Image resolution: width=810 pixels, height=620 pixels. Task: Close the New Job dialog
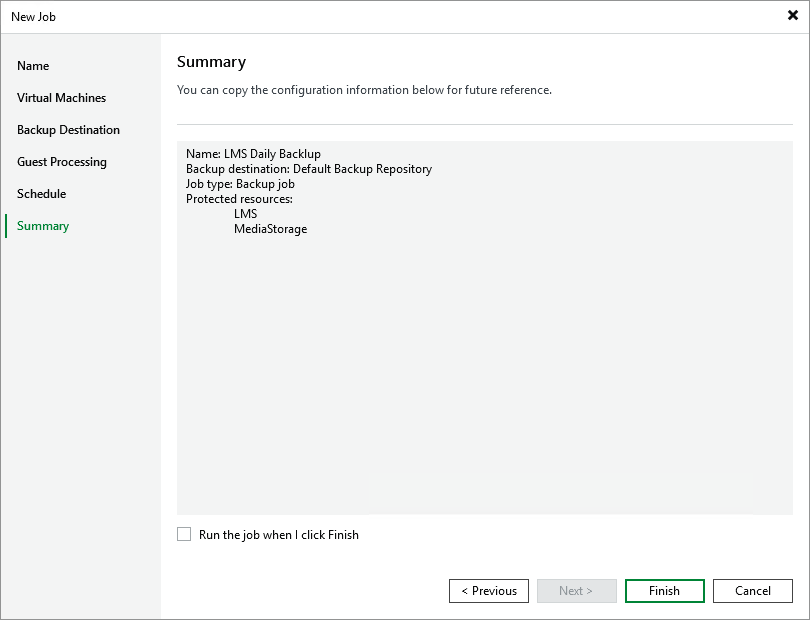point(791,15)
